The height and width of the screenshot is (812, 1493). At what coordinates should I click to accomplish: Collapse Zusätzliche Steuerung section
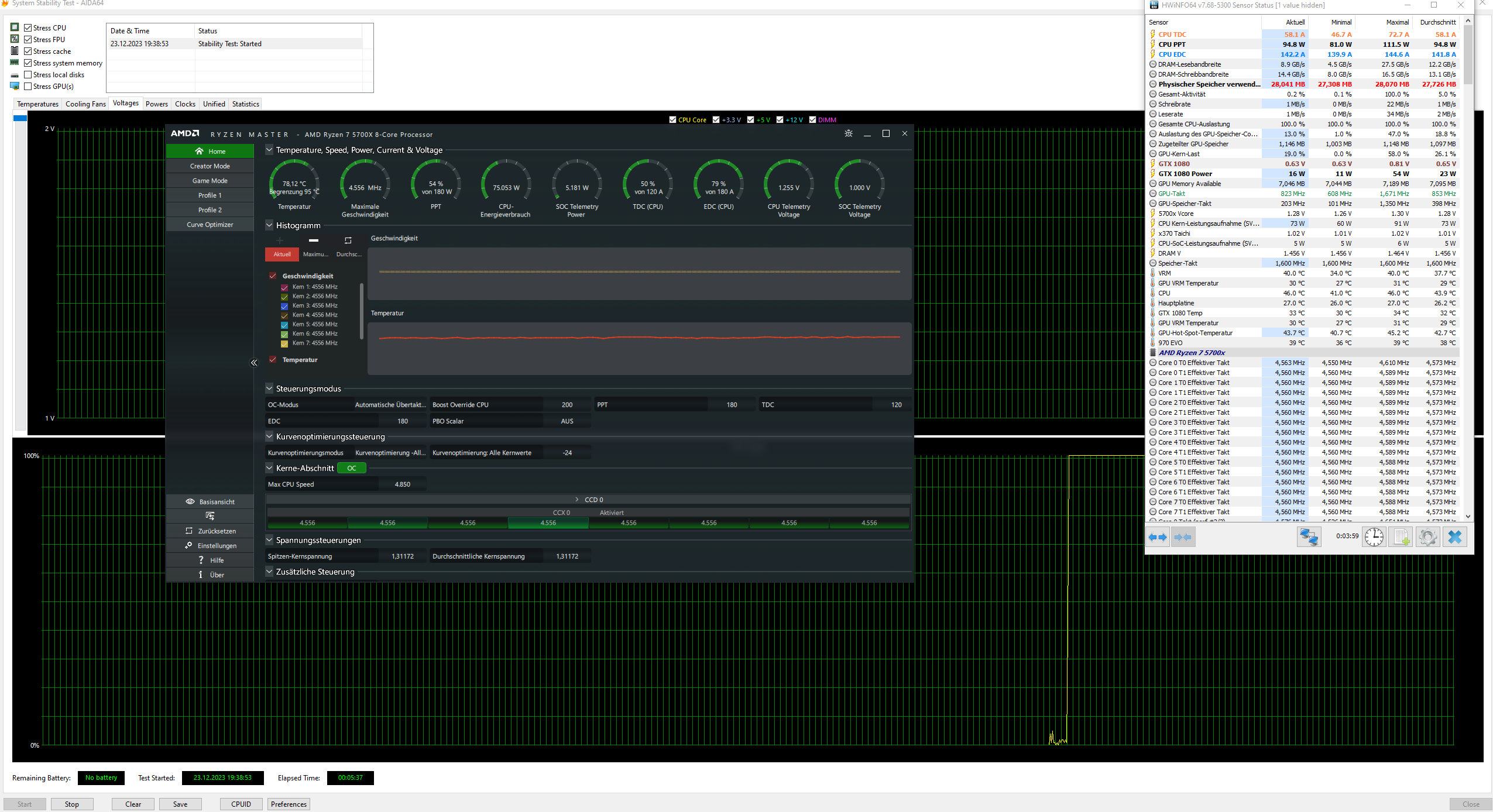pos(269,572)
